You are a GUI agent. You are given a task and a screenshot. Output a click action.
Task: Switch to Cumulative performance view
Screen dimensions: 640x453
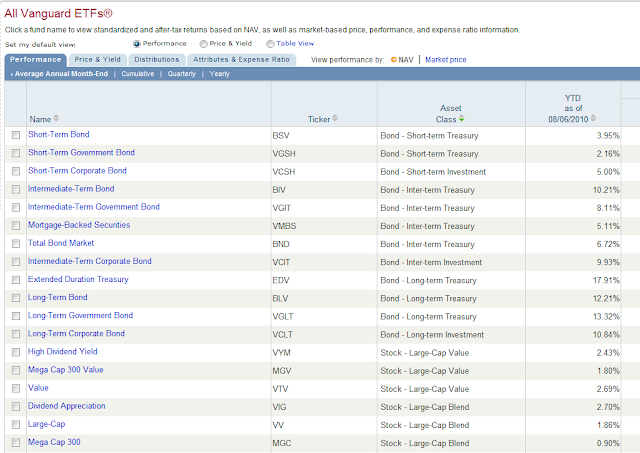[138, 74]
